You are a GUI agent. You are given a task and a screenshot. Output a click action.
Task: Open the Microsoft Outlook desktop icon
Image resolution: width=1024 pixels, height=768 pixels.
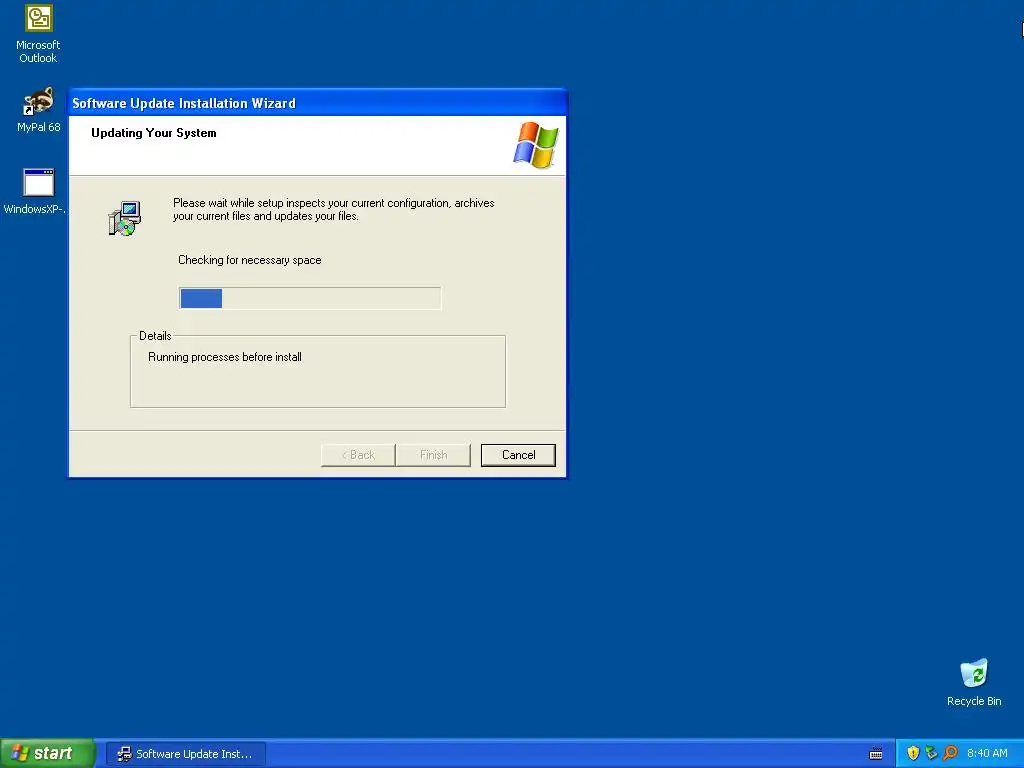pyautogui.click(x=38, y=34)
